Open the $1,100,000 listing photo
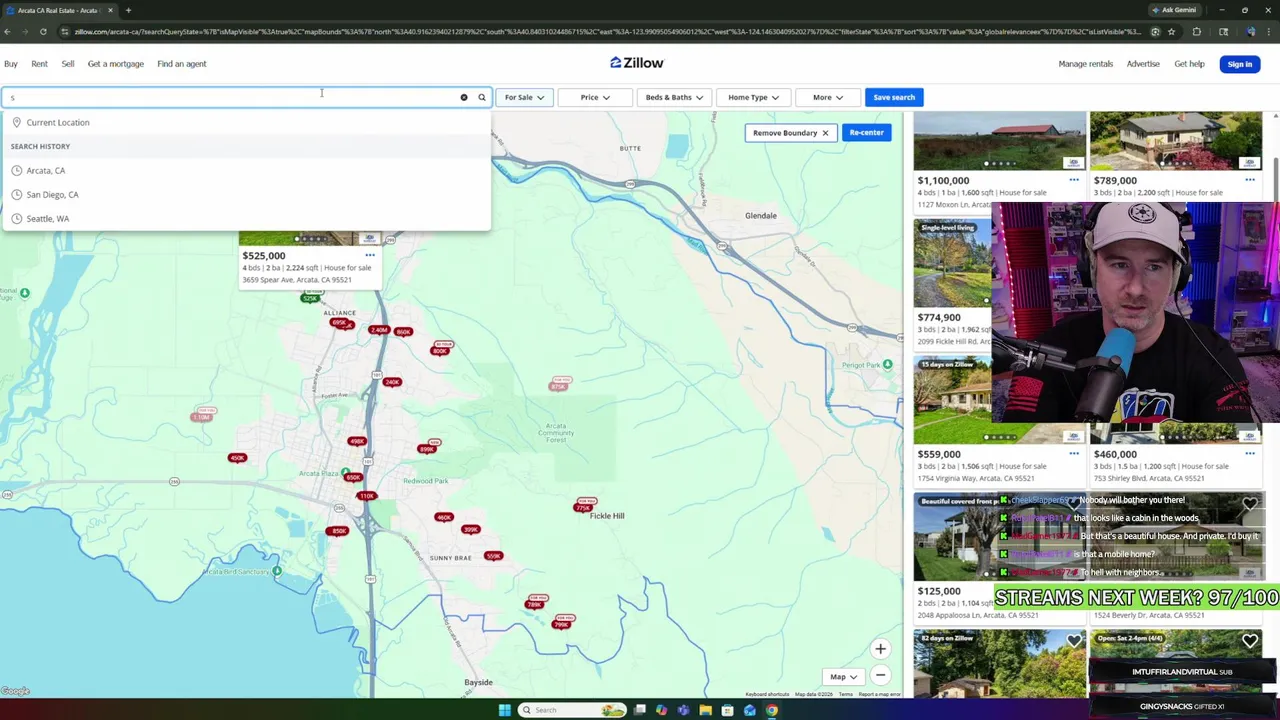The image size is (1280, 720). point(999,141)
